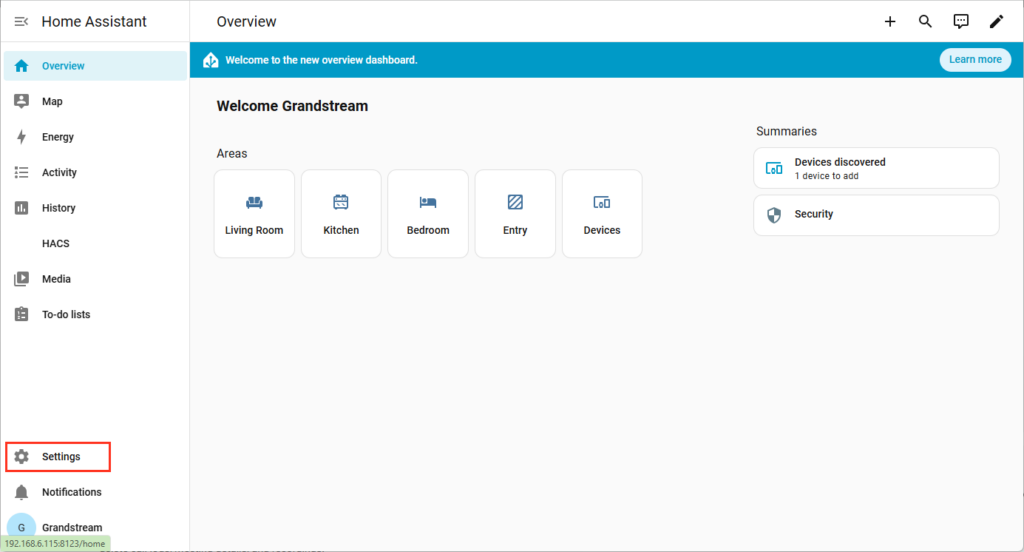Click the Learn more button

click(x=975, y=59)
